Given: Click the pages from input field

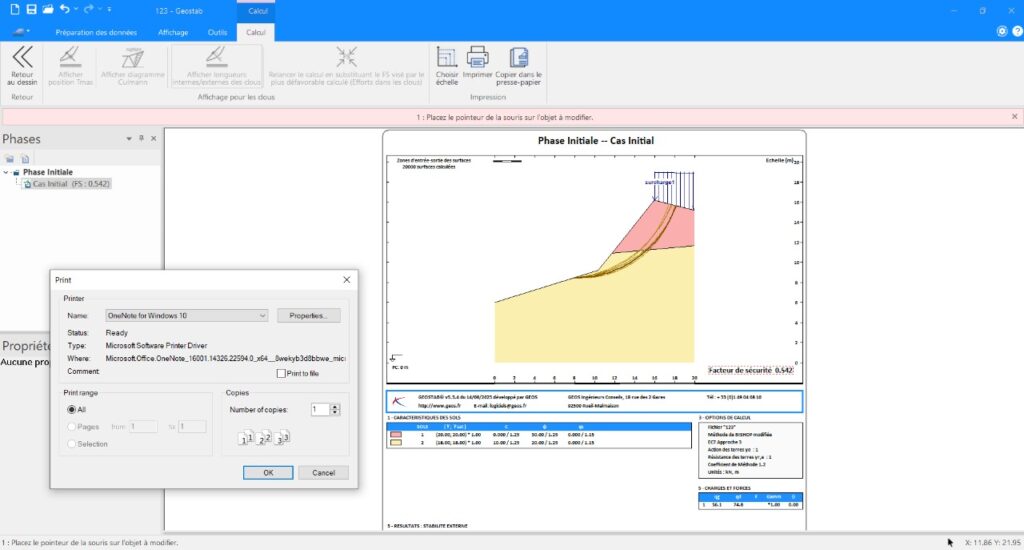Looking at the screenshot, I should pos(143,427).
